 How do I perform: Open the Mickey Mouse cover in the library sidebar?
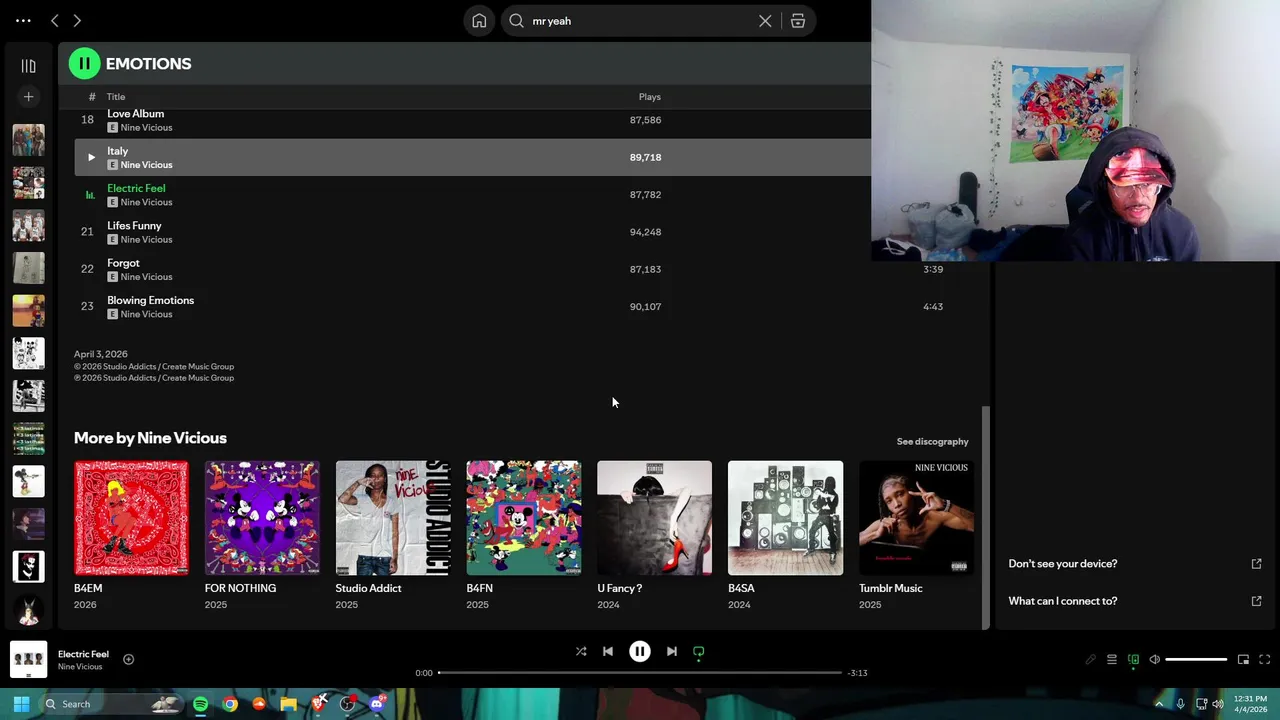point(28,481)
